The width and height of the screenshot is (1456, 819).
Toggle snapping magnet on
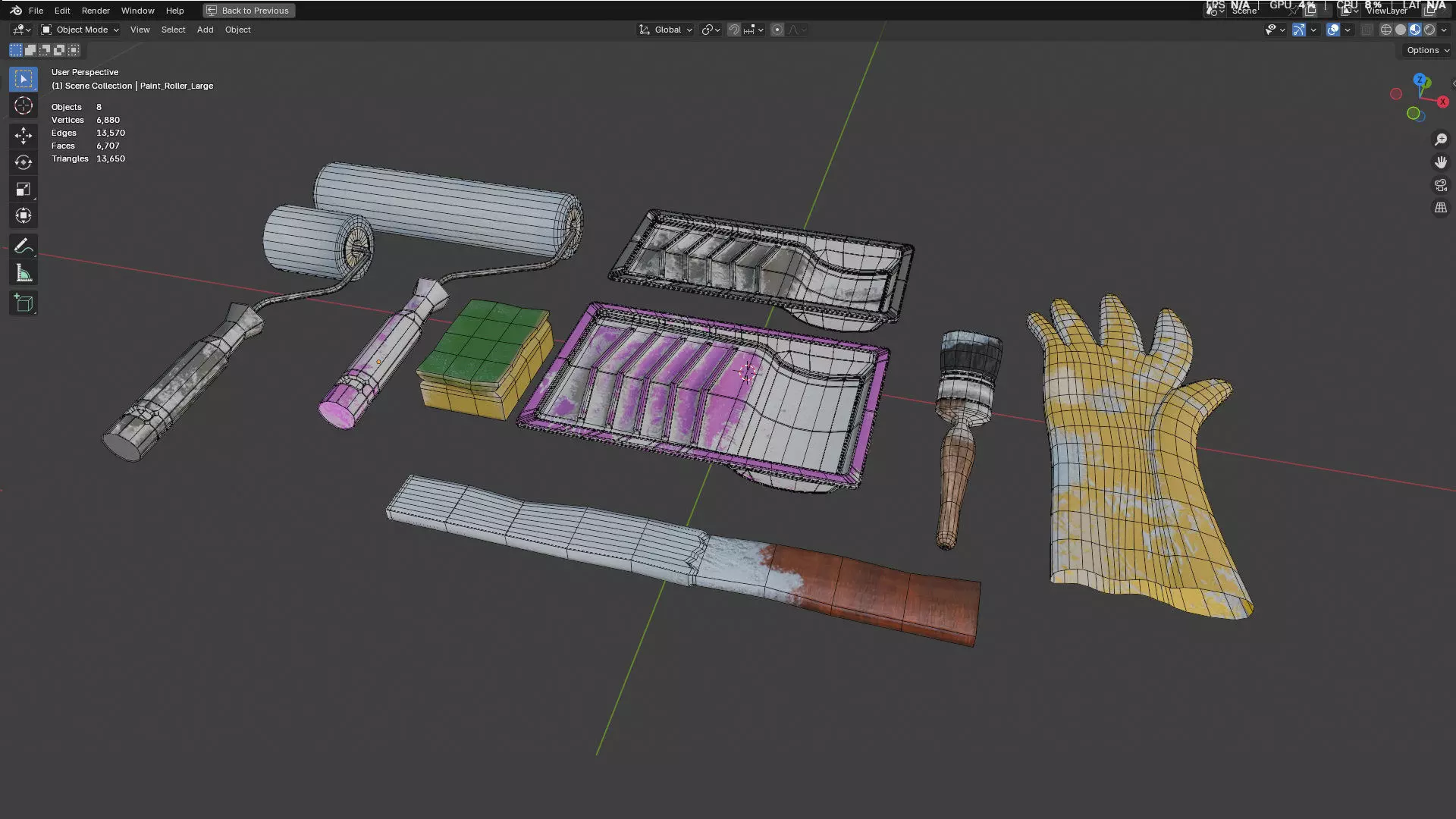(x=733, y=30)
